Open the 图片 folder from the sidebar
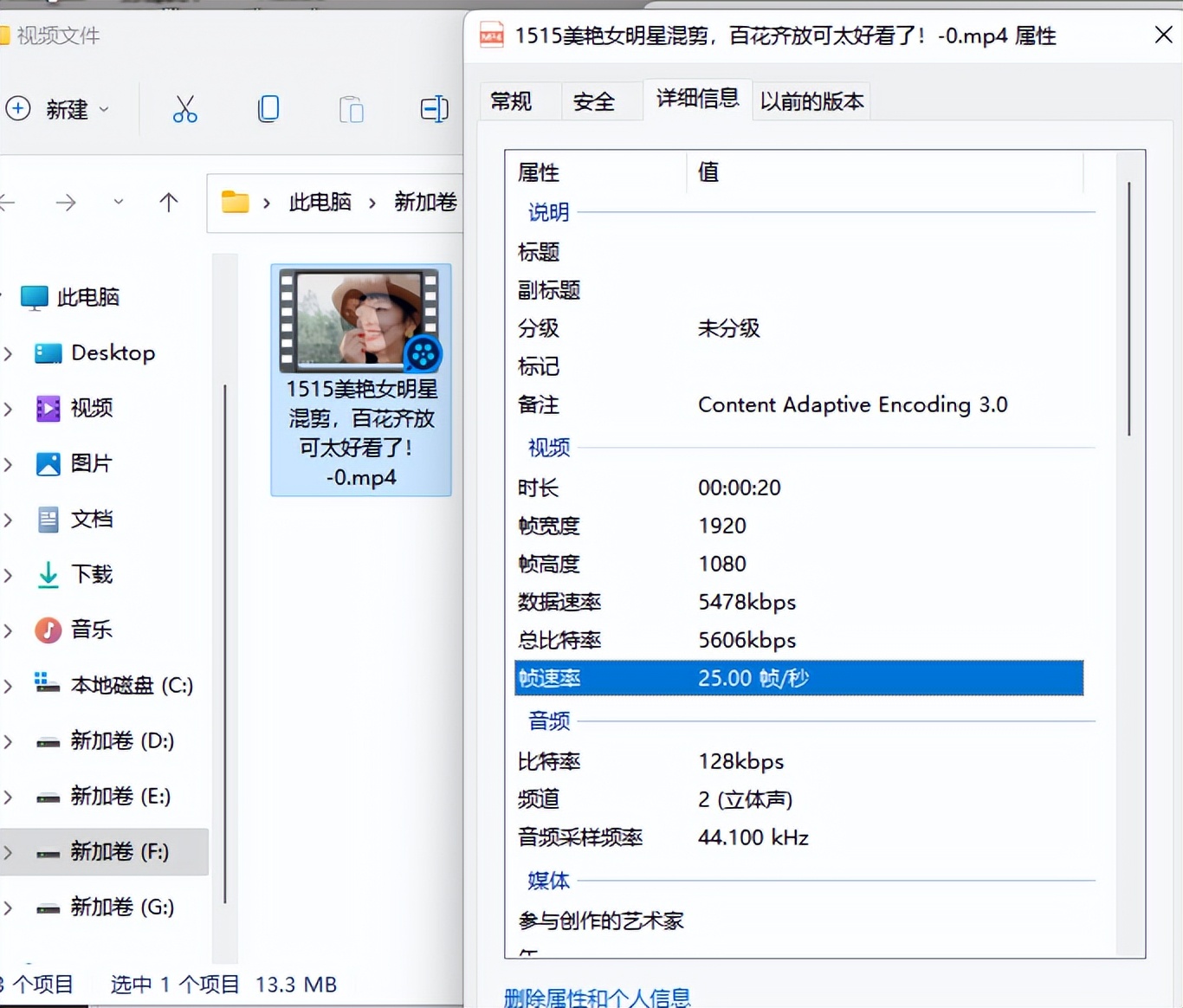Viewport: 1183px width, 1008px height. (90, 464)
